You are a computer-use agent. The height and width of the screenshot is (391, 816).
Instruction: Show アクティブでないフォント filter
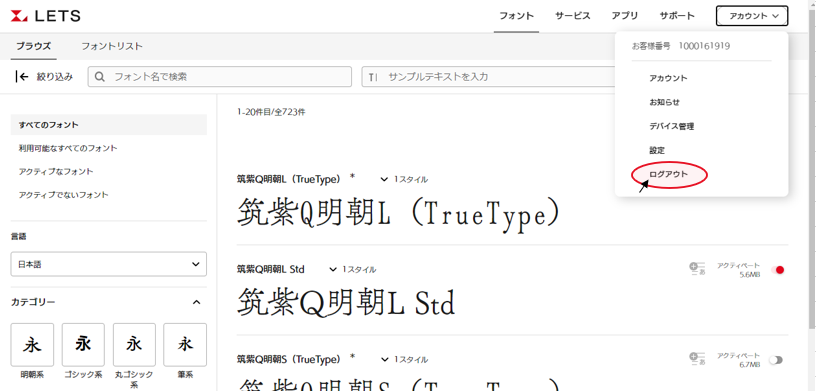63,195
